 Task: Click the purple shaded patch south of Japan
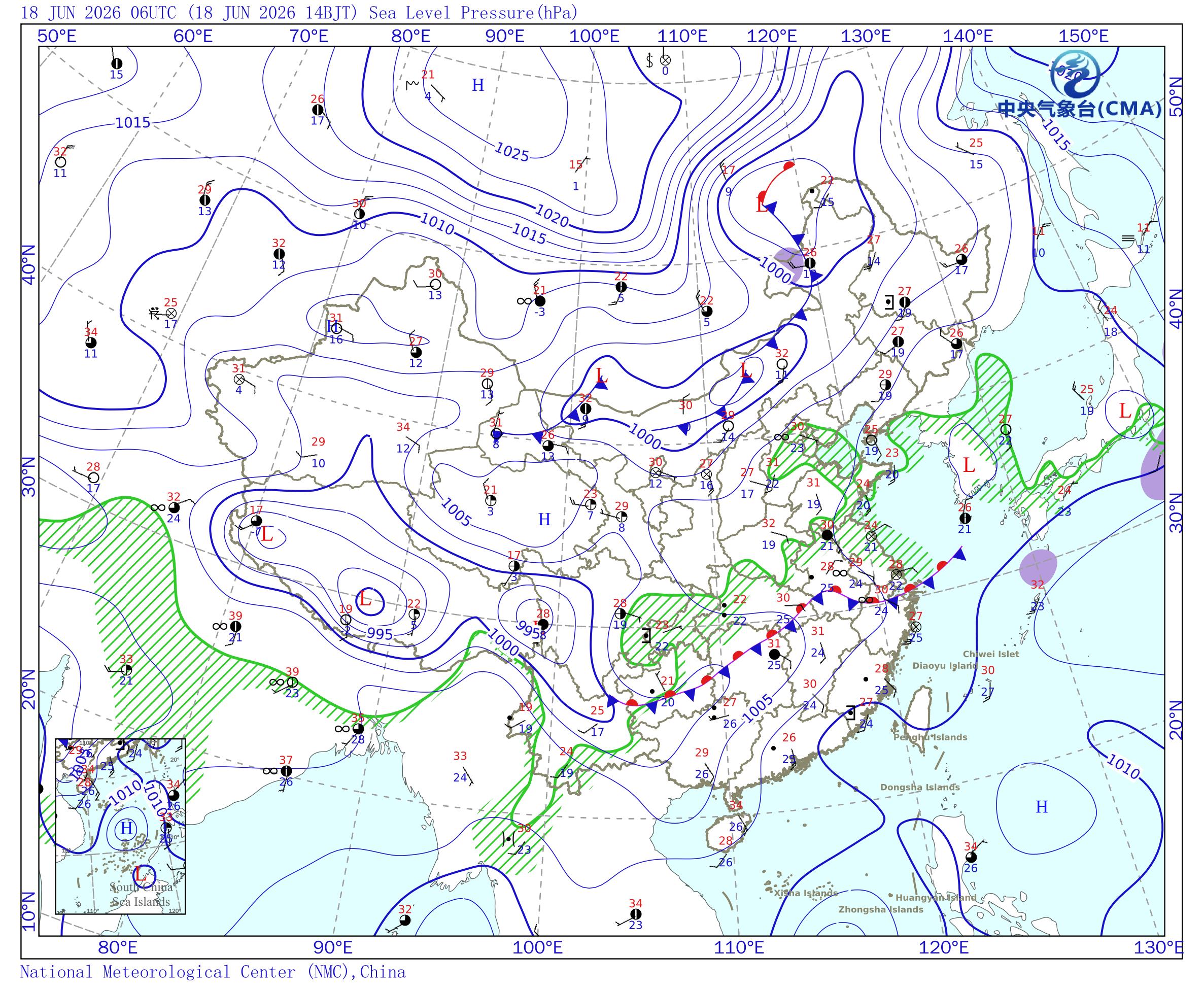point(1038,567)
